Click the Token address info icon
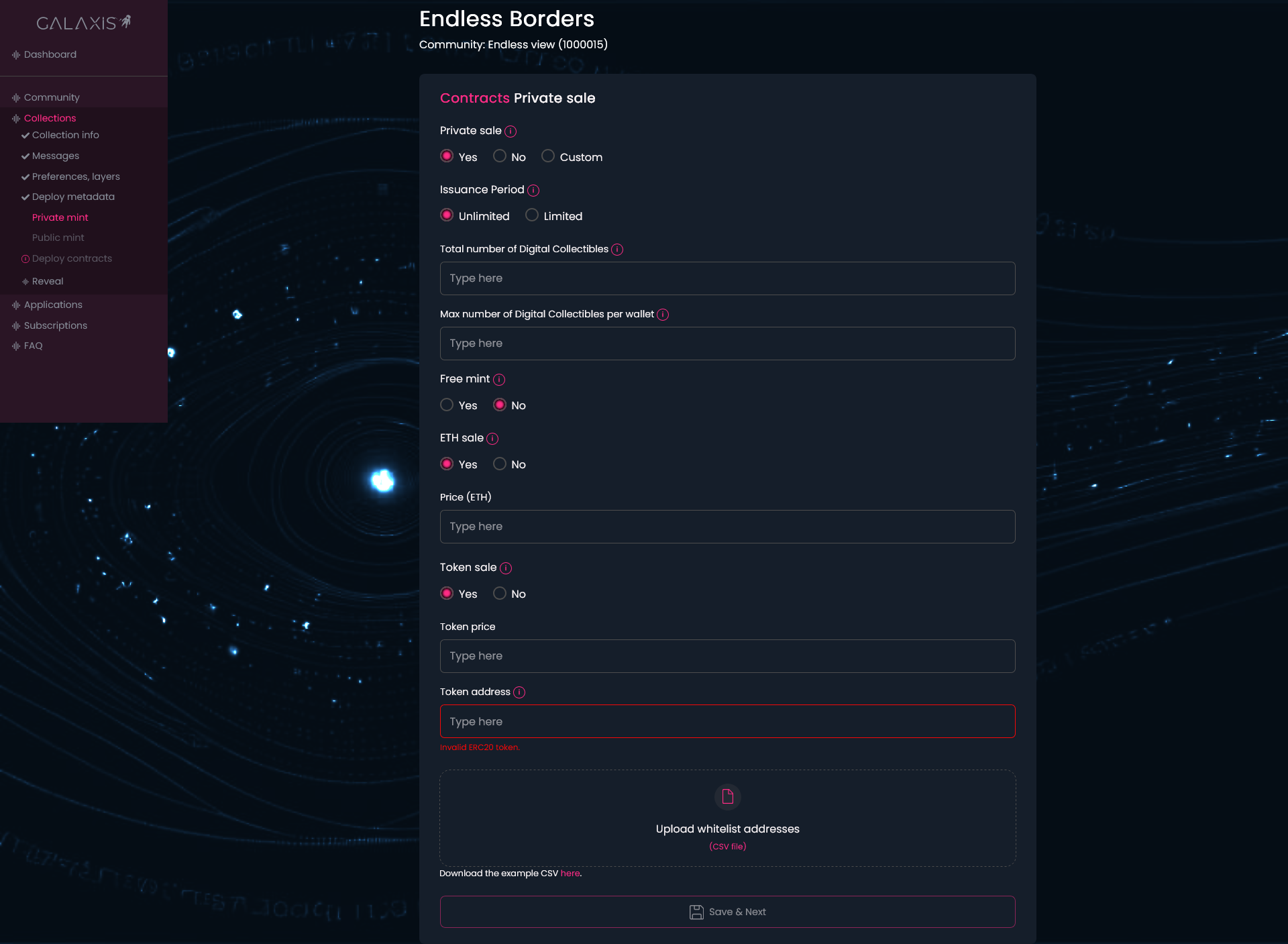1288x944 pixels. 519,692
